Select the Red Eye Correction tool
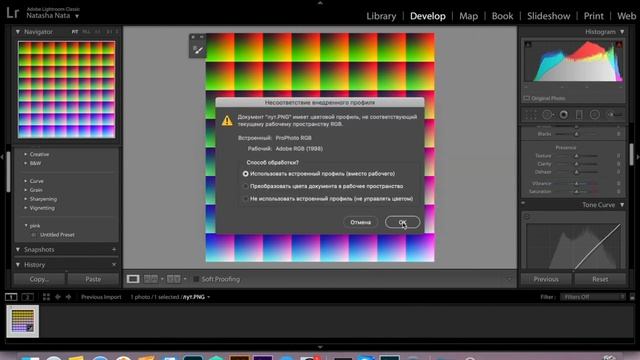Viewport: 640px width, 360px height. tap(564, 115)
